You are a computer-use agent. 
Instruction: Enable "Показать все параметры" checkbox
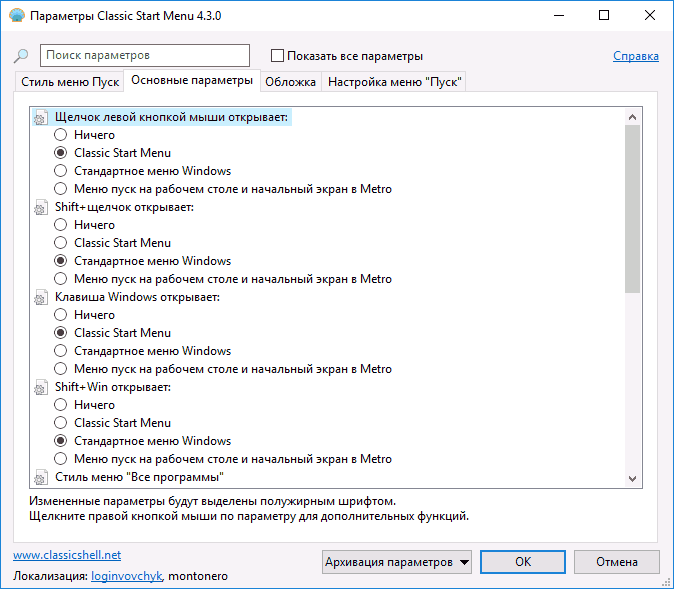coord(277,56)
